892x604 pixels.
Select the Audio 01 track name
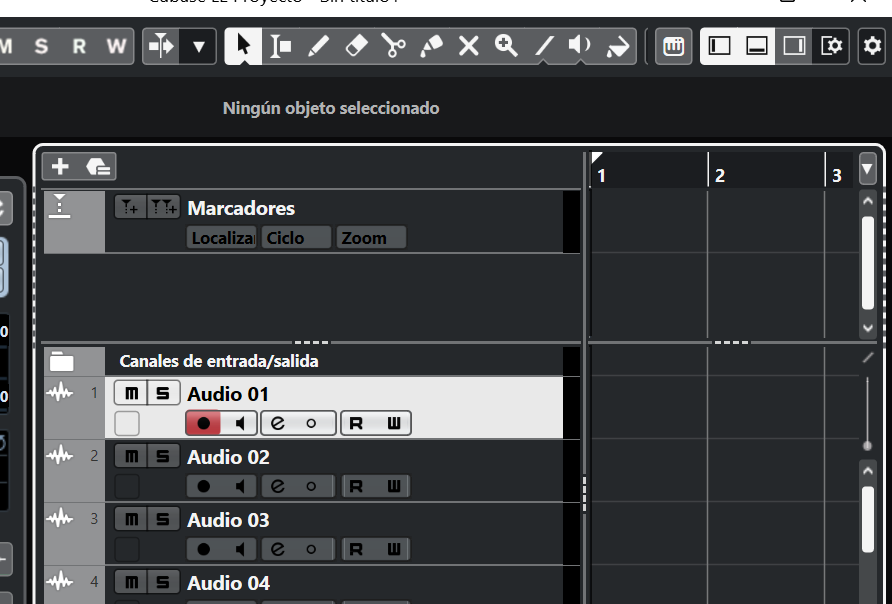click(x=228, y=394)
